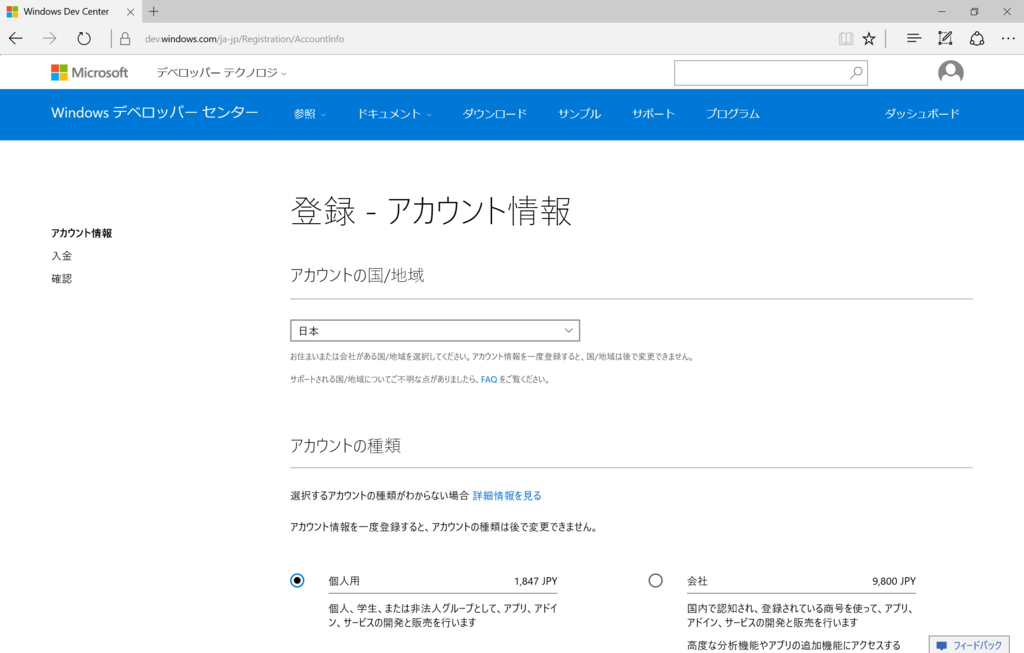1024x653 pixels.
Task: Select 確認 in the side navigation
Action: click(61, 279)
